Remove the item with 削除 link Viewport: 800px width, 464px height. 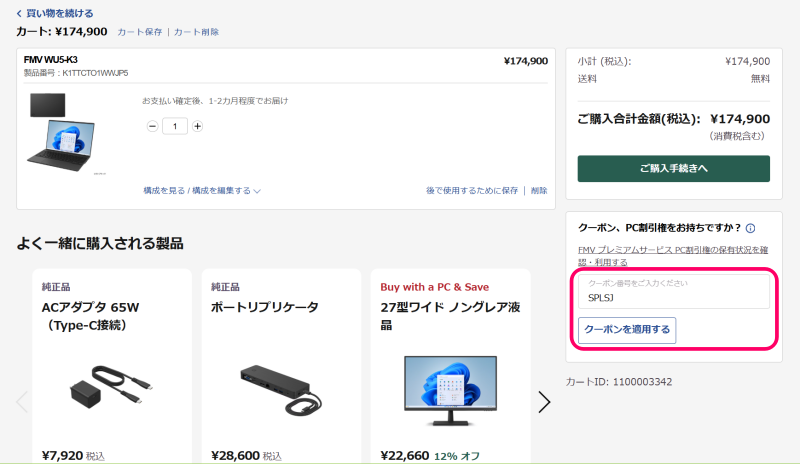pyautogui.click(x=539, y=190)
